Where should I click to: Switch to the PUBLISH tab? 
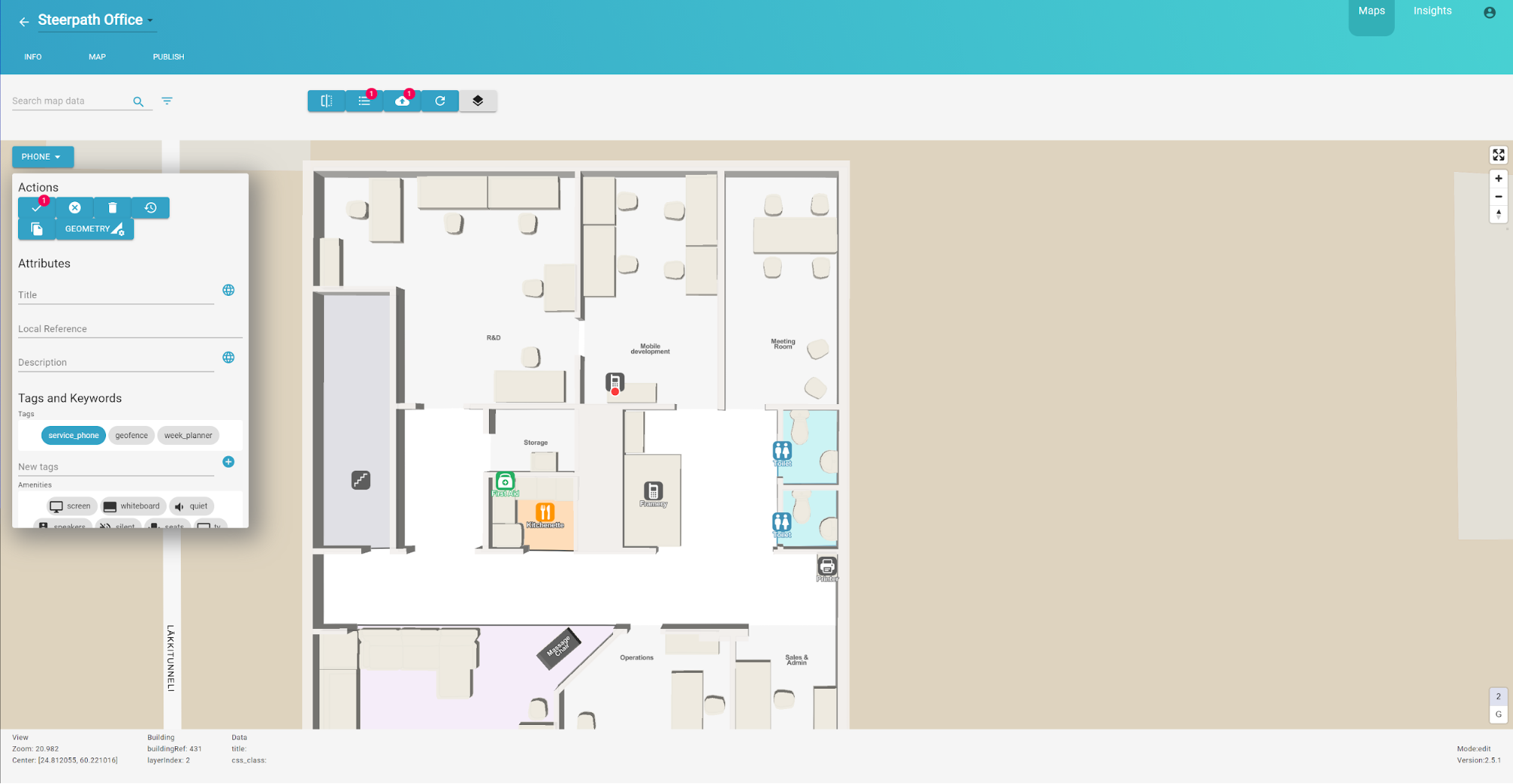(168, 56)
